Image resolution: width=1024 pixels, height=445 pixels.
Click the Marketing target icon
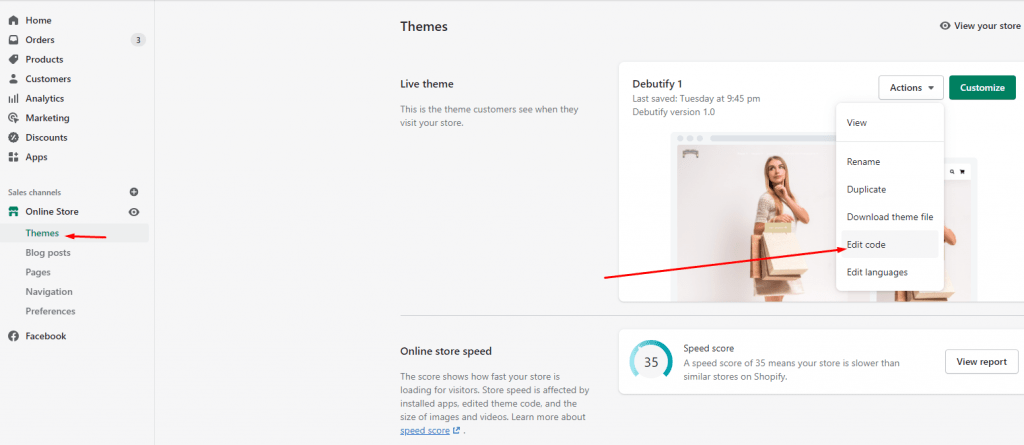point(13,118)
